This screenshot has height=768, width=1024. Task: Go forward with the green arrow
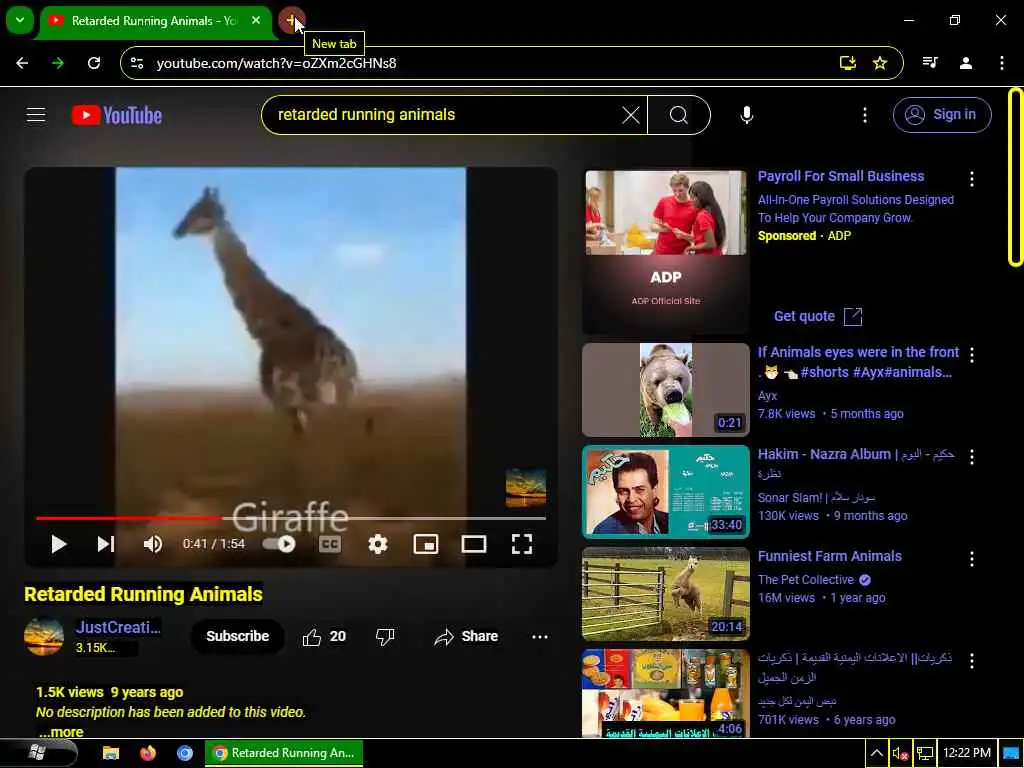(58, 63)
